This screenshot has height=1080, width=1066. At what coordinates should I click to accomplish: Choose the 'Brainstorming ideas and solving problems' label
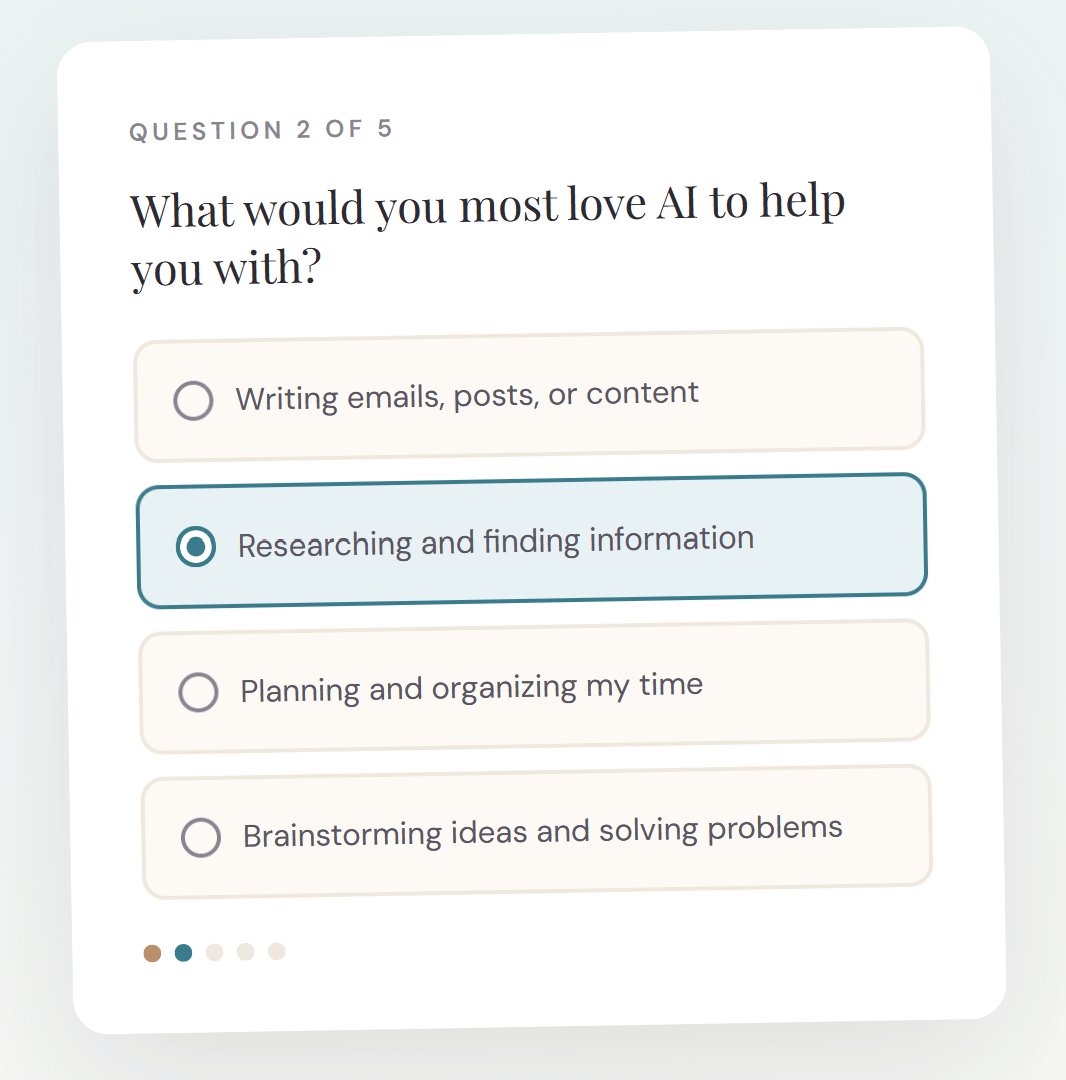[543, 832]
